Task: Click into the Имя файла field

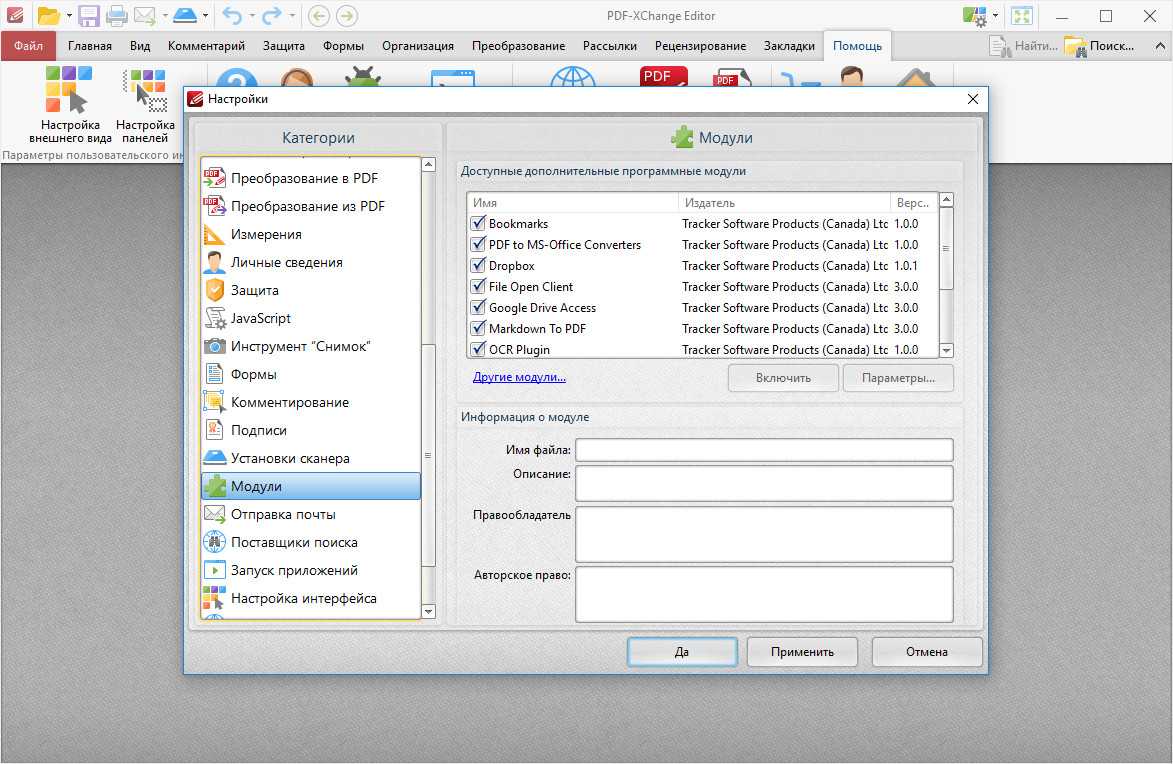Action: point(763,450)
